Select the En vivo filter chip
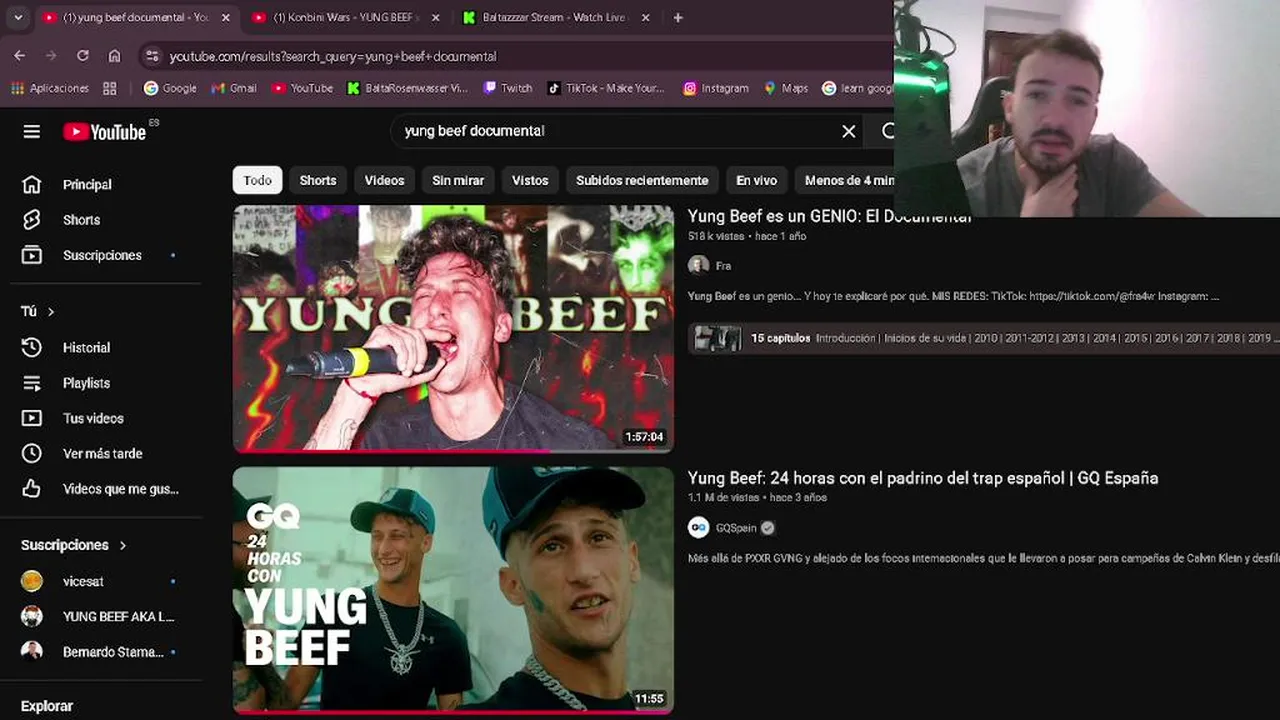This screenshot has width=1280, height=720. tap(756, 180)
